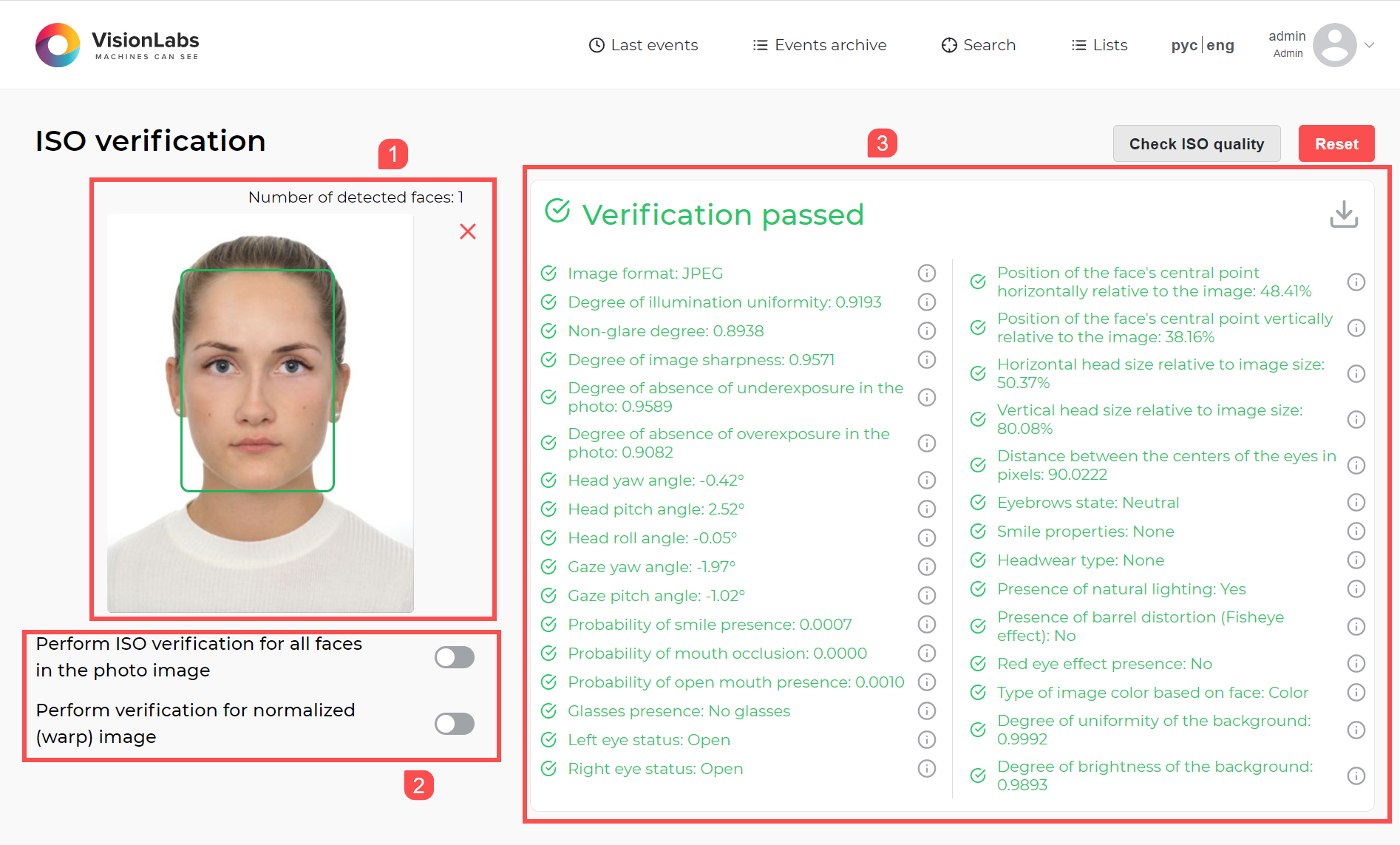The width and height of the screenshot is (1400, 845).
Task: Enable ISO verification for all faces toggle
Action: (x=454, y=656)
